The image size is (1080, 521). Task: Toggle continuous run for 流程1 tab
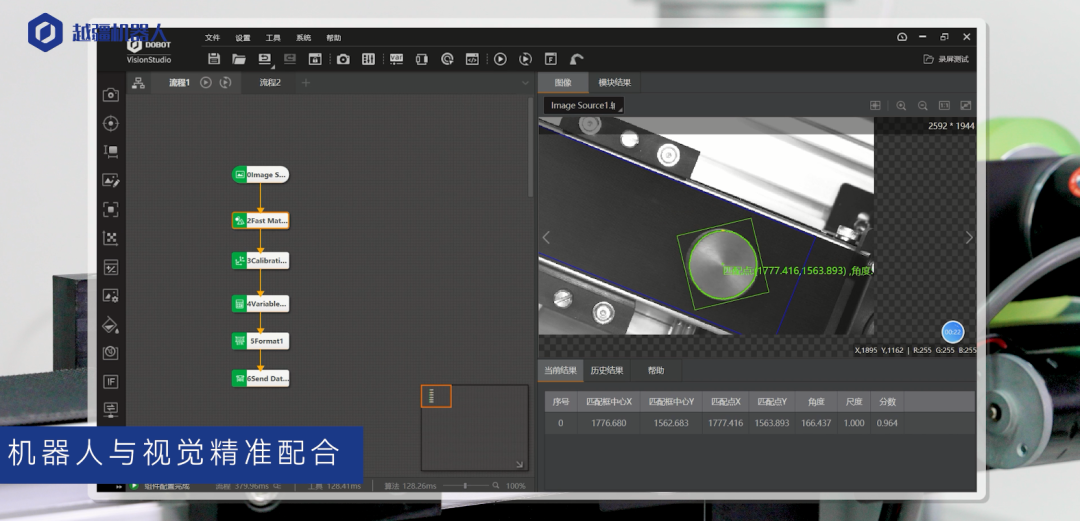(x=225, y=83)
